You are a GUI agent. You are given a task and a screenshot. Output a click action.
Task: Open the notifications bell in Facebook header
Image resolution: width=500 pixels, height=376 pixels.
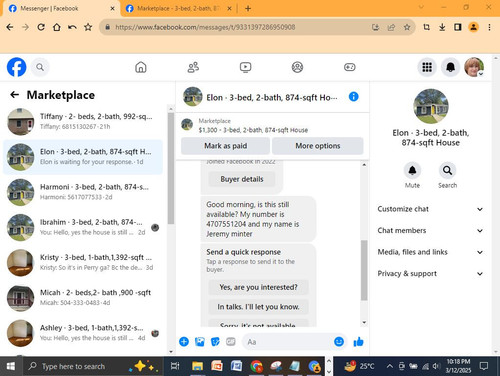coord(451,67)
